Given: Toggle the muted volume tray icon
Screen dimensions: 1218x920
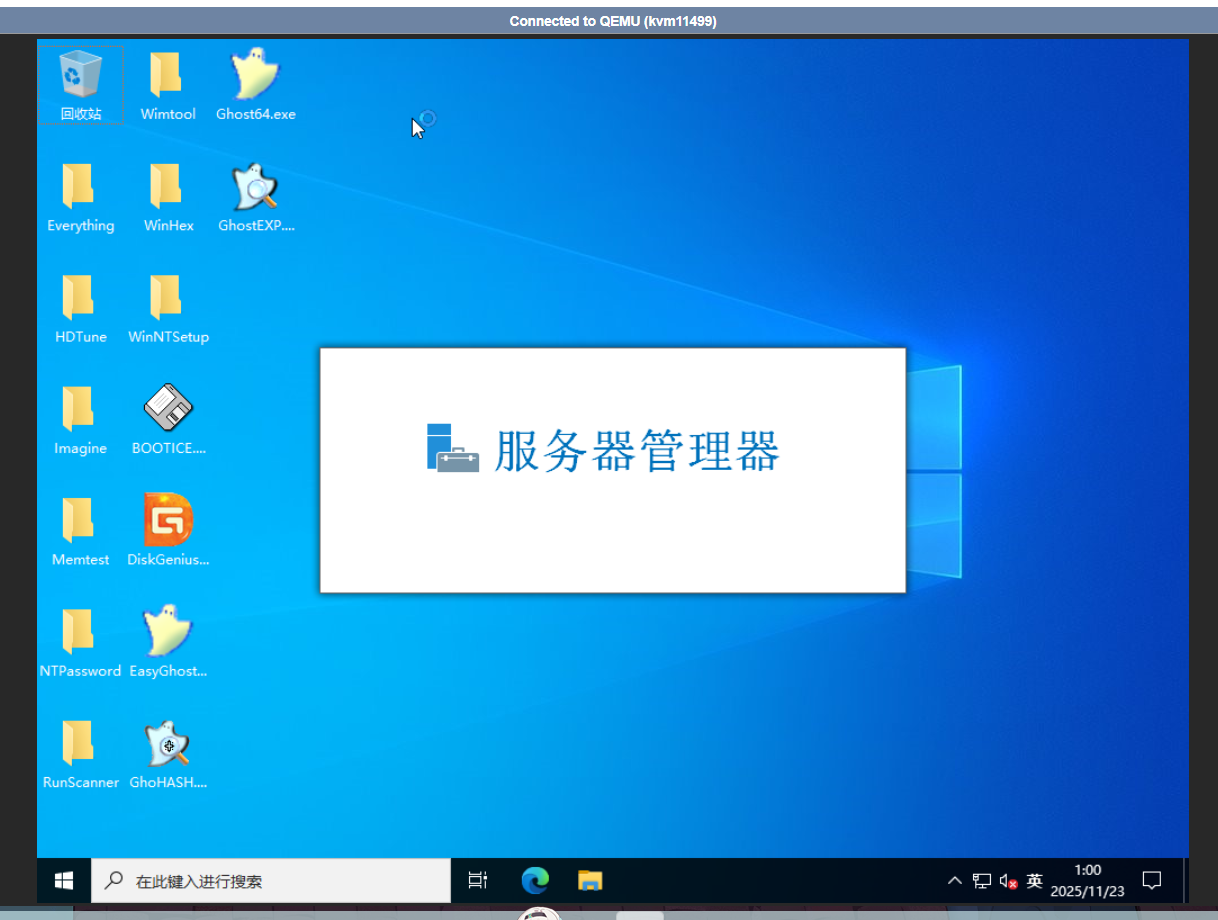Looking at the screenshot, I should (x=1008, y=881).
